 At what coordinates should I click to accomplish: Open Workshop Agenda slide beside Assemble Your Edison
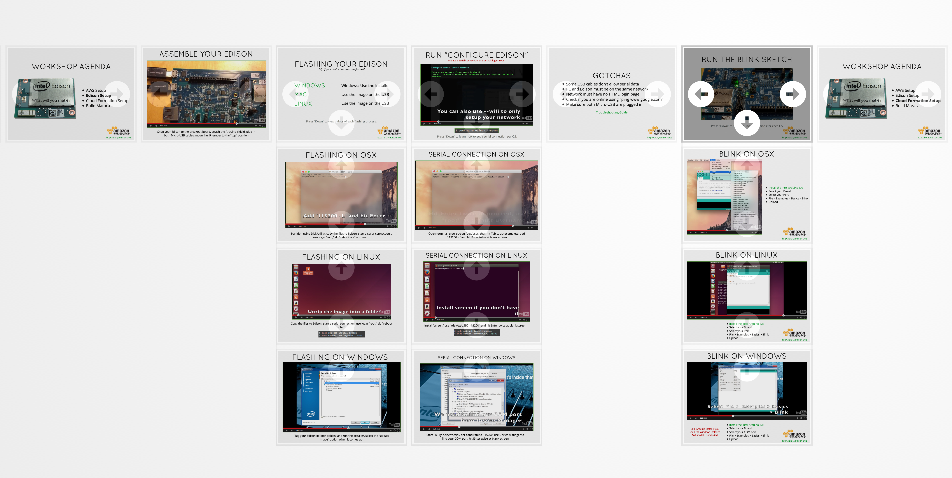coord(70,94)
